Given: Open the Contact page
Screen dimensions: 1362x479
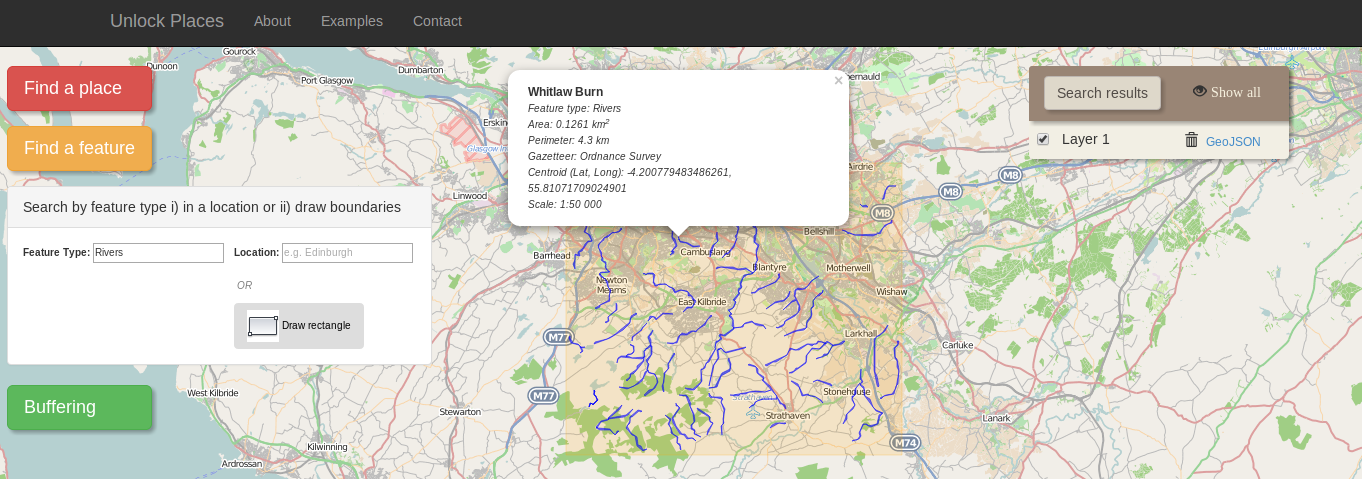Looking at the screenshot, I should point(437,21).
